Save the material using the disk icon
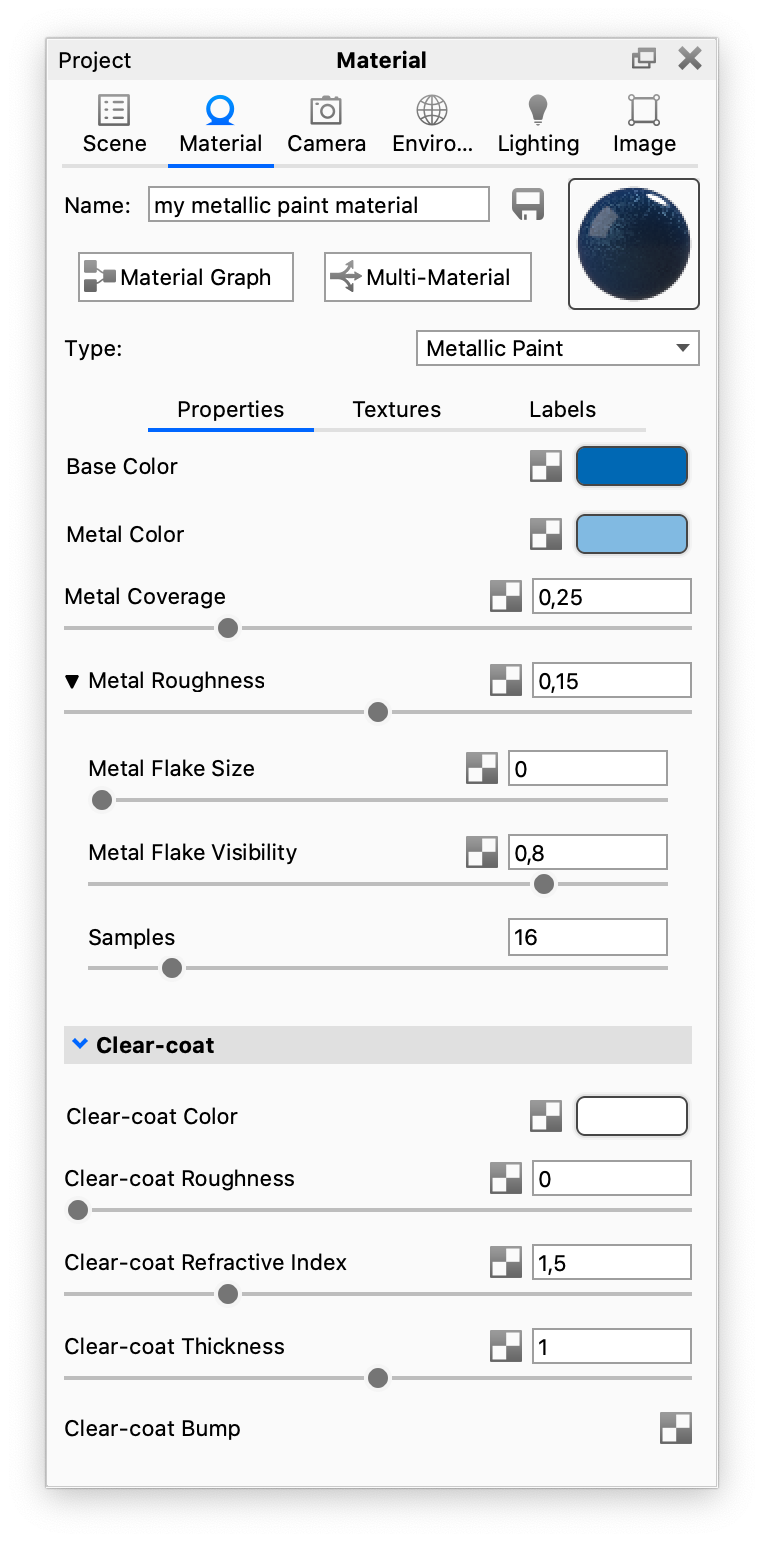 527,204
